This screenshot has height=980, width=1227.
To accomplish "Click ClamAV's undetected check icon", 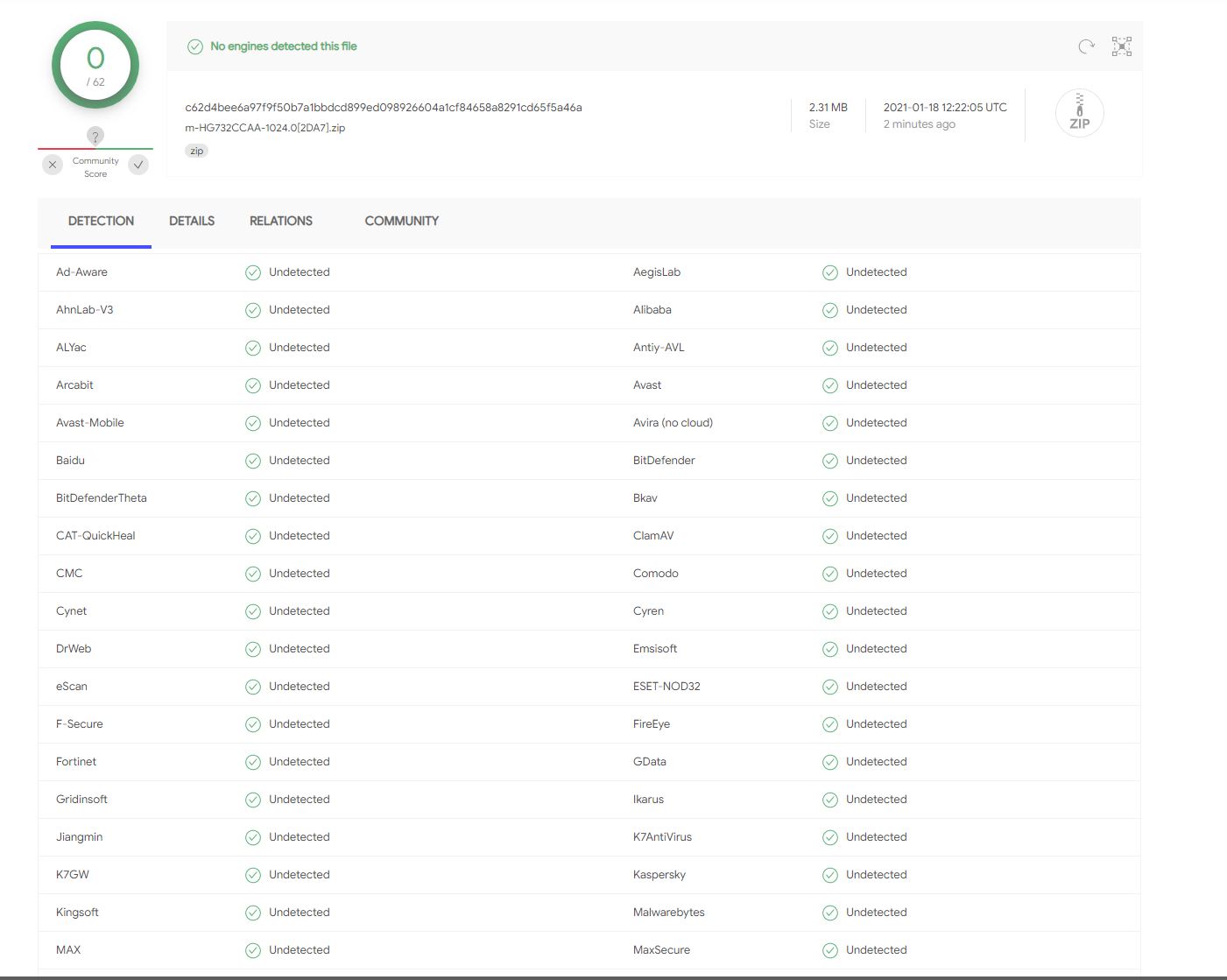I will point(830,536).
